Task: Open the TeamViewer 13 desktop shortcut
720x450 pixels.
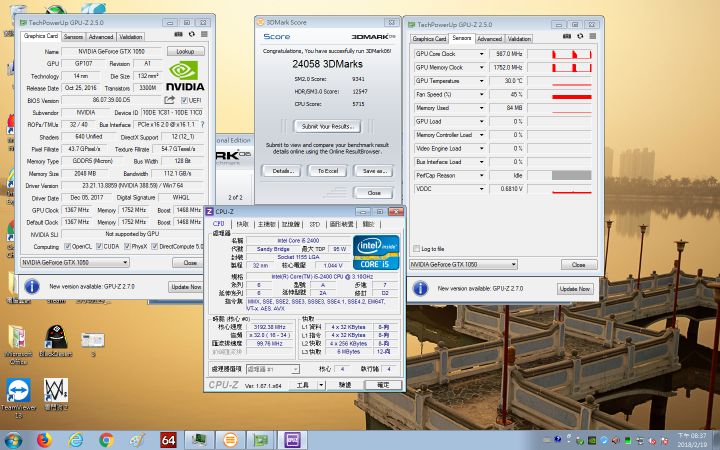Action: pyautogui.click(x=18, y=397)
